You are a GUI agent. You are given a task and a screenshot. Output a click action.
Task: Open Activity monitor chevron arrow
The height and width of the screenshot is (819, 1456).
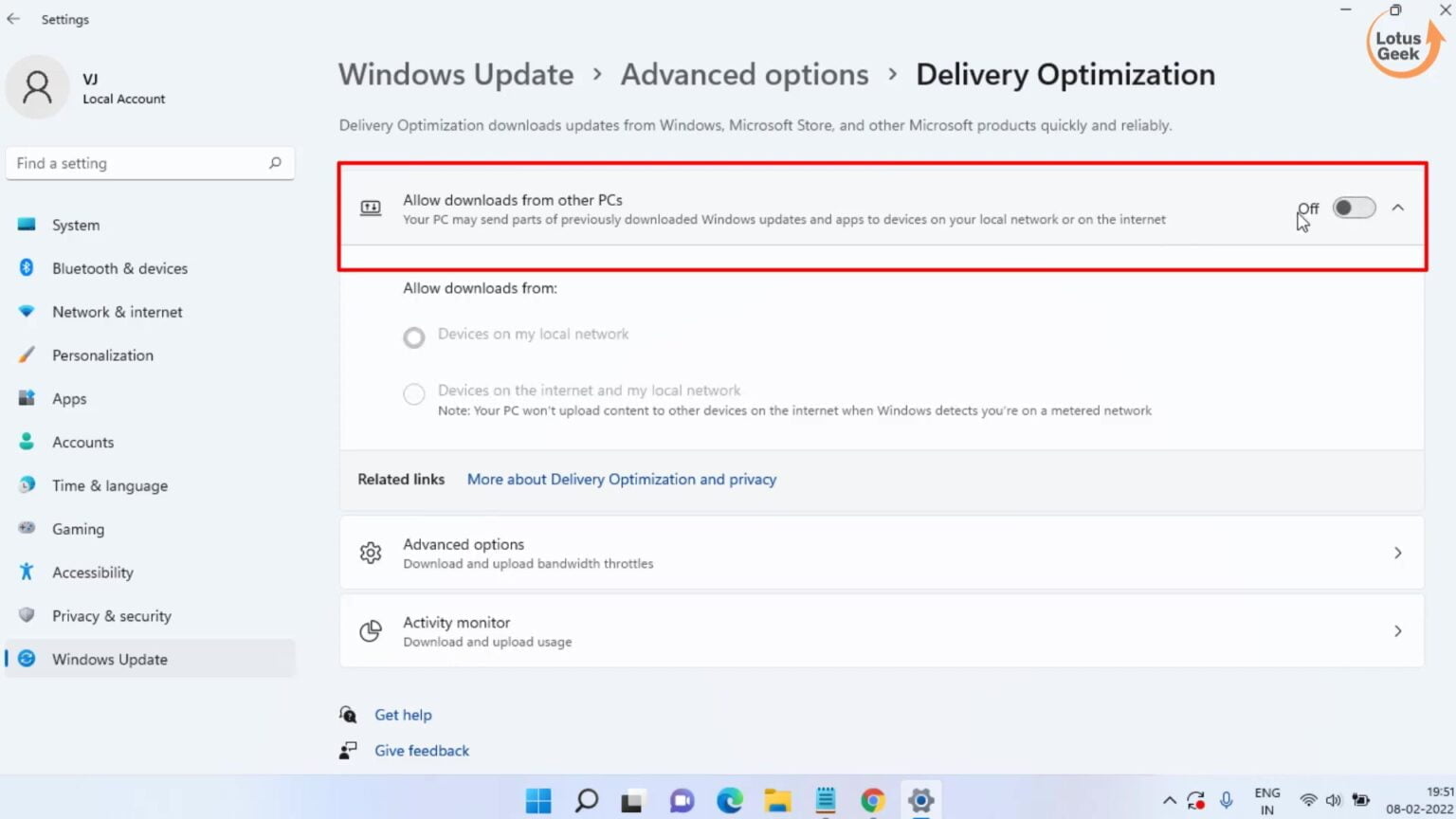(1397, 631)
